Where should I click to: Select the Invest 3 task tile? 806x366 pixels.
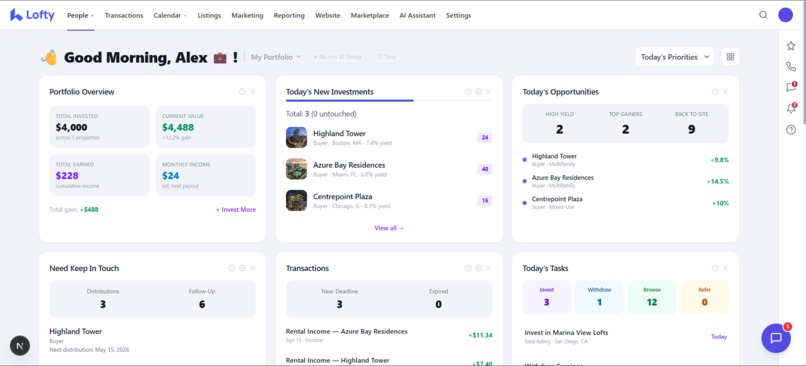(x=546, y=297)
